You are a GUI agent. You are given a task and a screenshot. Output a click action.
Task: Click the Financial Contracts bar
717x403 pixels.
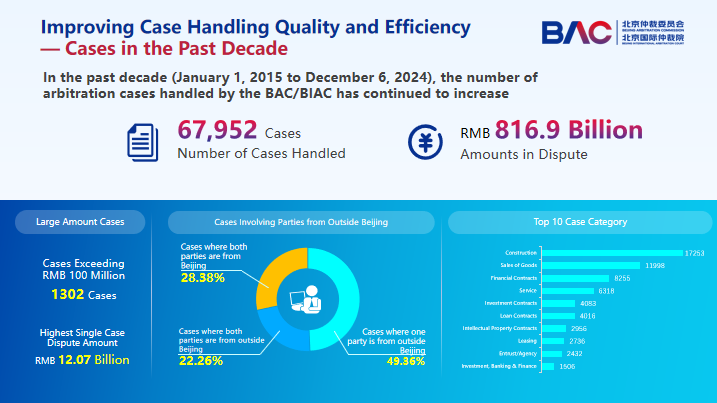point(575,278)
